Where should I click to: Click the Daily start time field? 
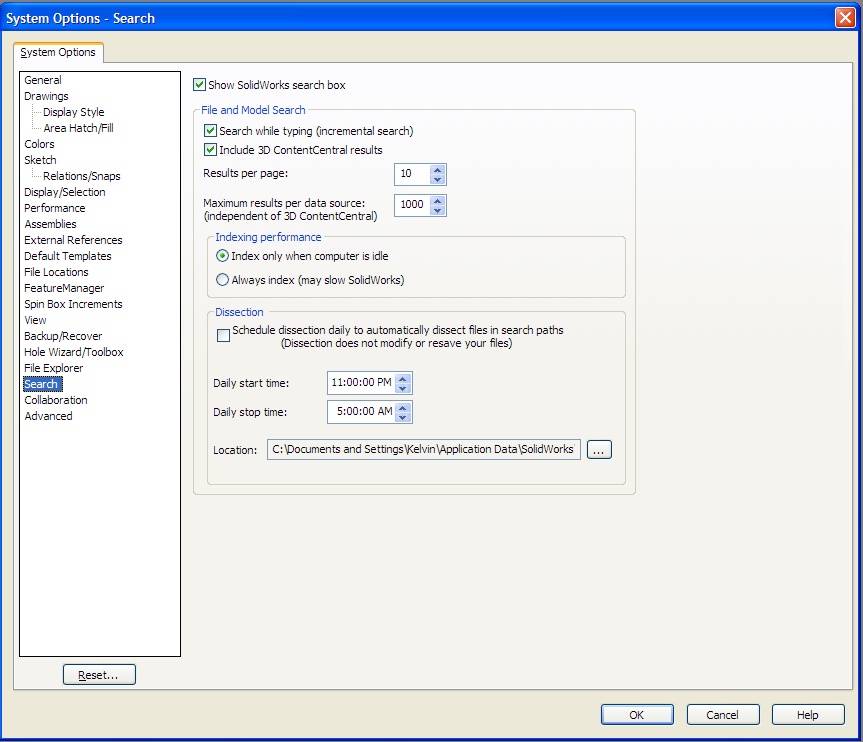coord(362,383)
